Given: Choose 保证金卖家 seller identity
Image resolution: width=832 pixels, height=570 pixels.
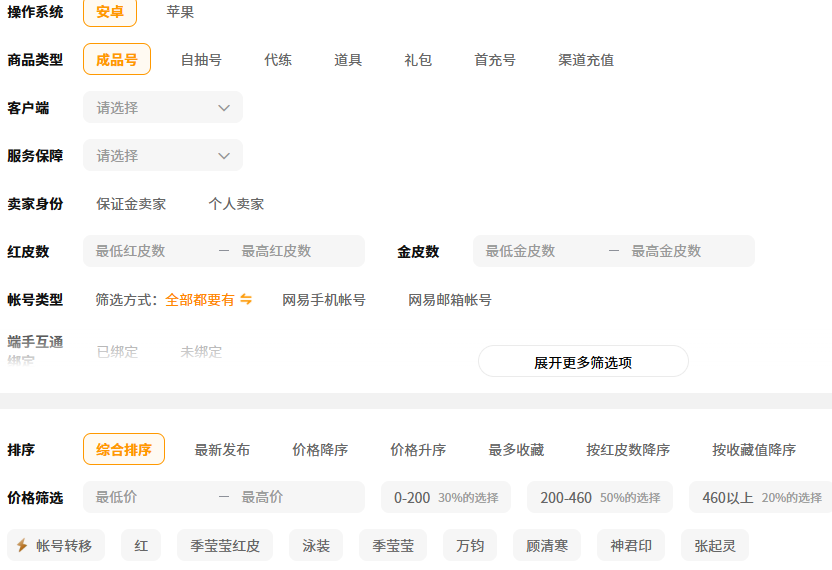Looking at the screenshot, I should pyautogui.click(x=131, y=204).
